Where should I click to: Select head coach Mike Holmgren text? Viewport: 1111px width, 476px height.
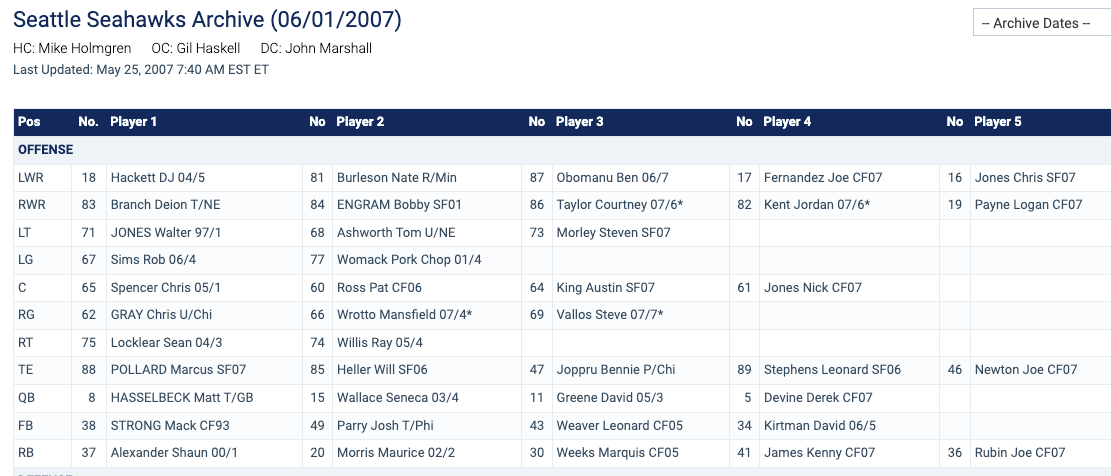pos(72,49)
